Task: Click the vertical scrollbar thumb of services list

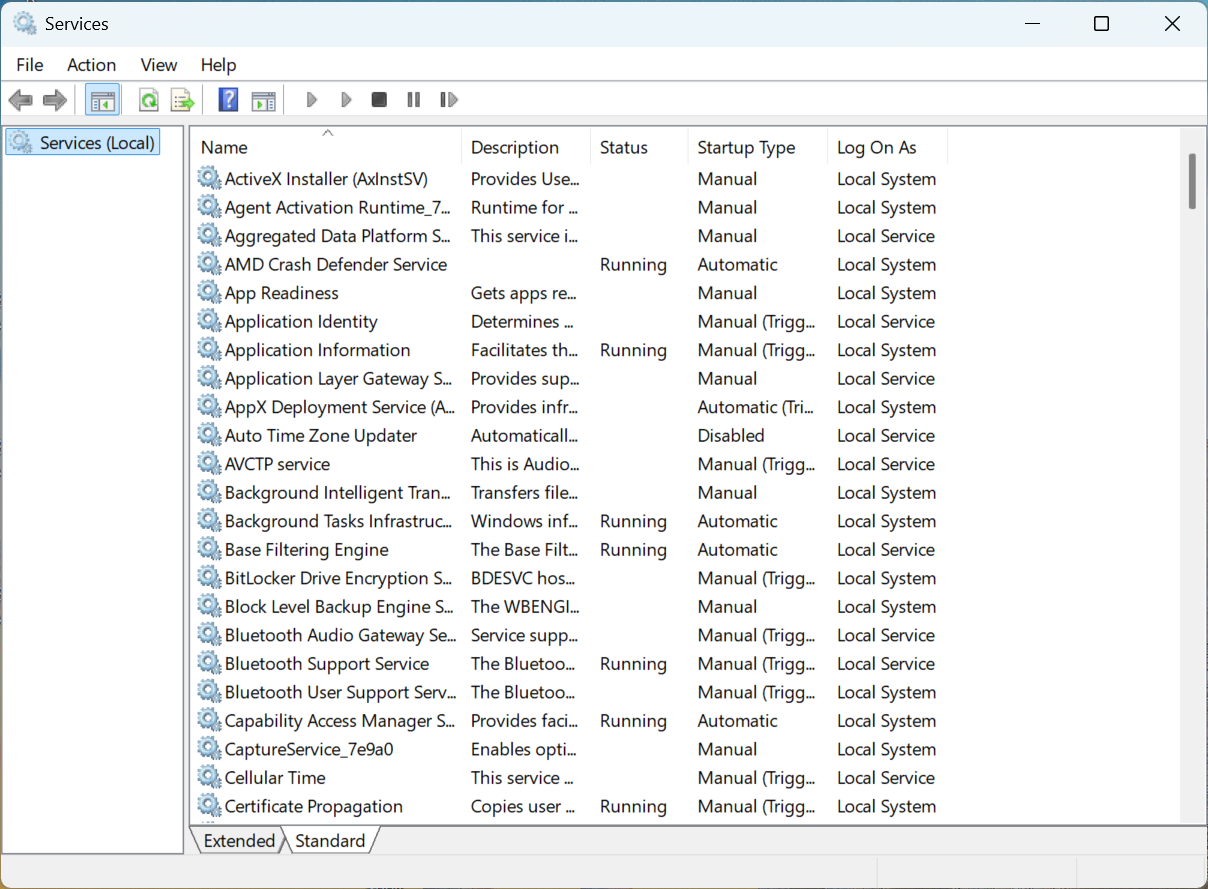Action: pos(1192,181)
